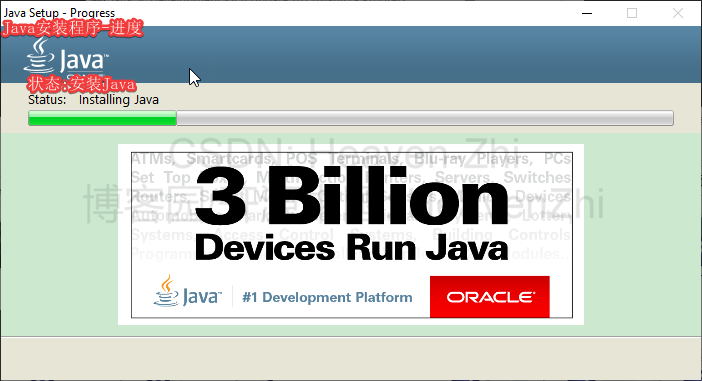The image size is (702, 381).
Task: Minimize the Java Setup window
Action: click(x=587, y=13)
